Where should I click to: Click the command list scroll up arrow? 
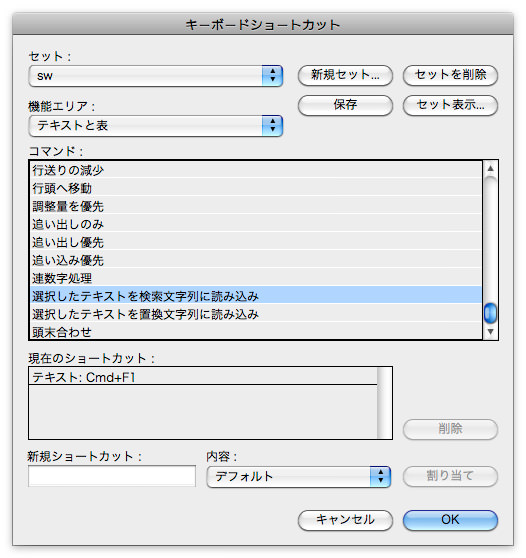[490, 168]
